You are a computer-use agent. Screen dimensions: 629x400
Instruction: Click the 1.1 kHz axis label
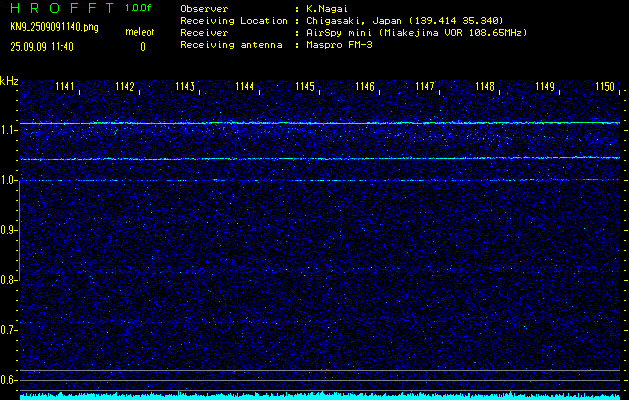(8, 130)
